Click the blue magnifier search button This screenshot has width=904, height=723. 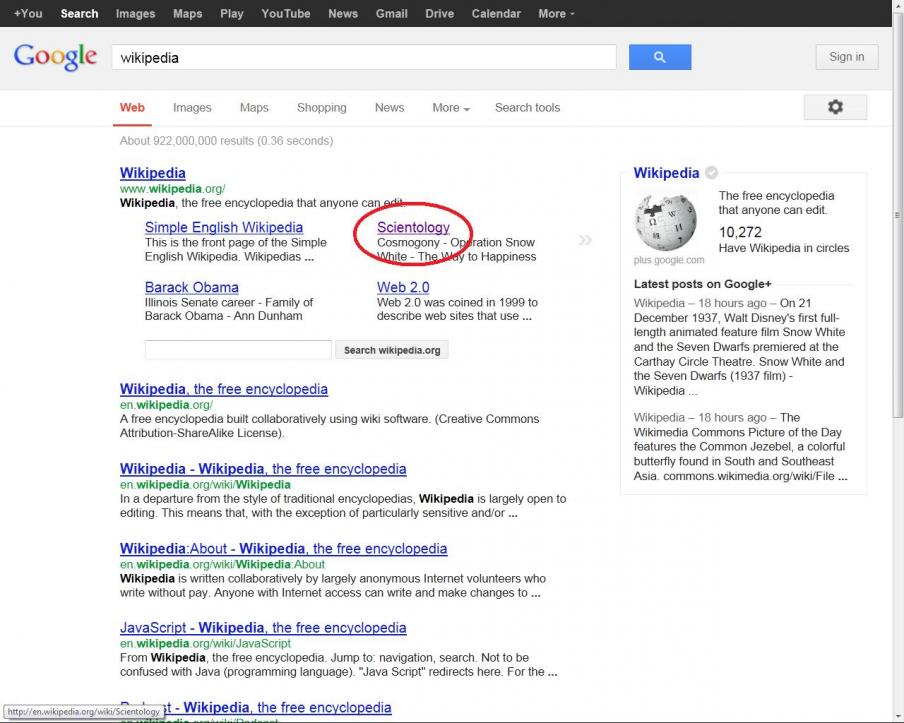tap(660, 57)
